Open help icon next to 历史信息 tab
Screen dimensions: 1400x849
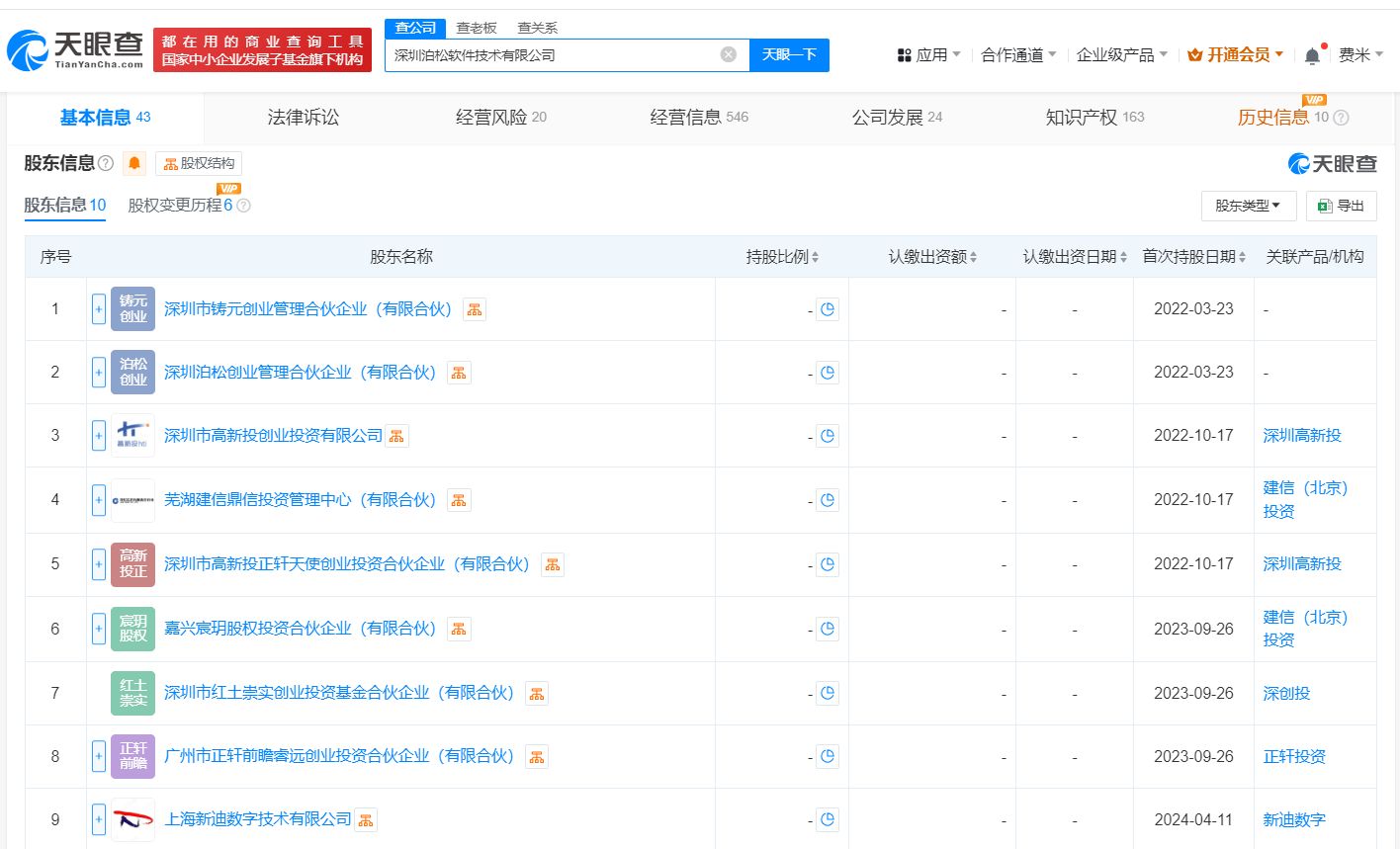[x=1341, y=118]
